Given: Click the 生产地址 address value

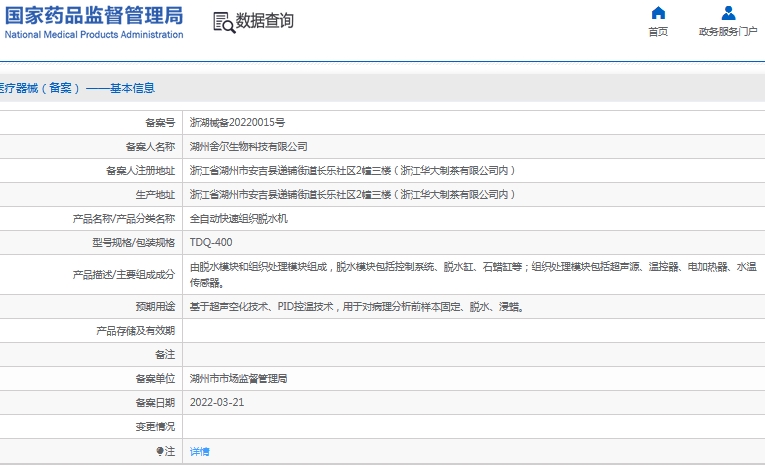Looking at the screenshot, I should [352, 194].
